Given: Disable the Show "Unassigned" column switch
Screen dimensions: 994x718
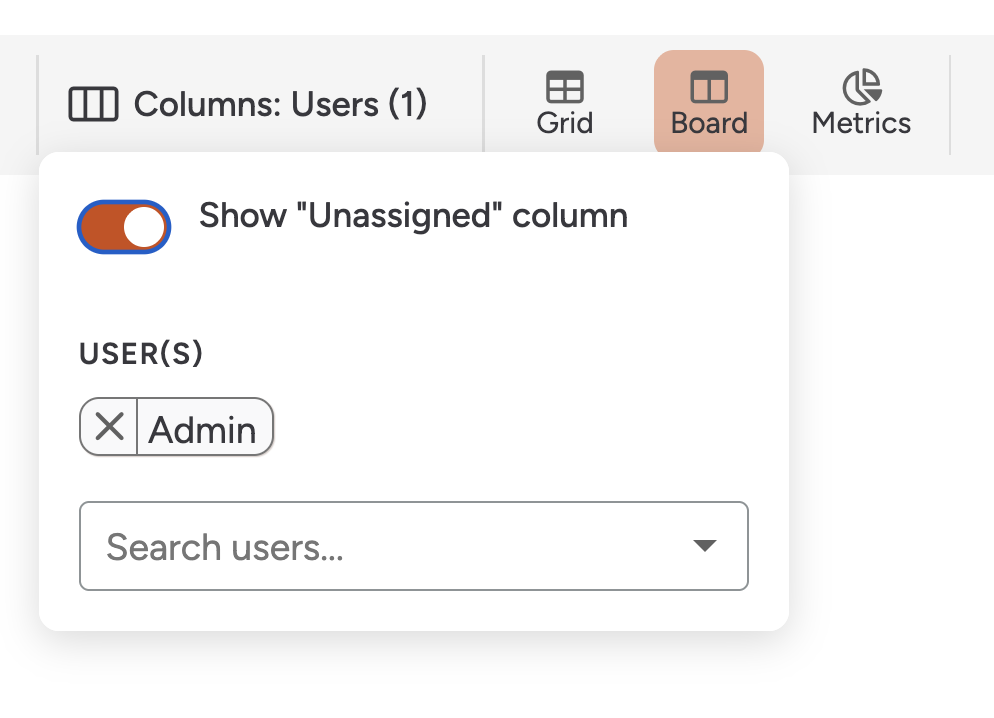Looking at the screenshot, I should pyautogui.click(x=124, y=227).
